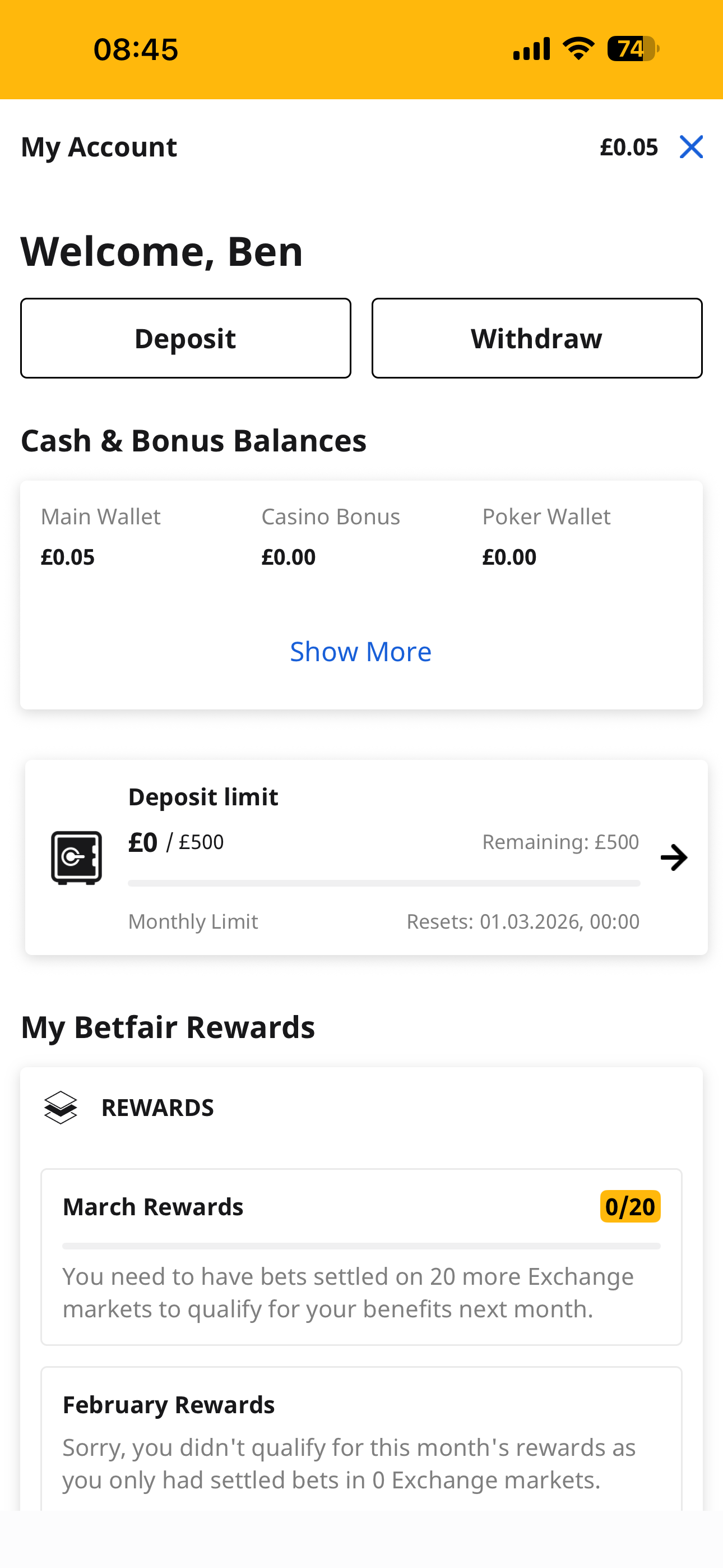The height and width of the screenshot is (1568, 723).
Task: Open deposit limit details via arrow icon
Action: [674, 857]
